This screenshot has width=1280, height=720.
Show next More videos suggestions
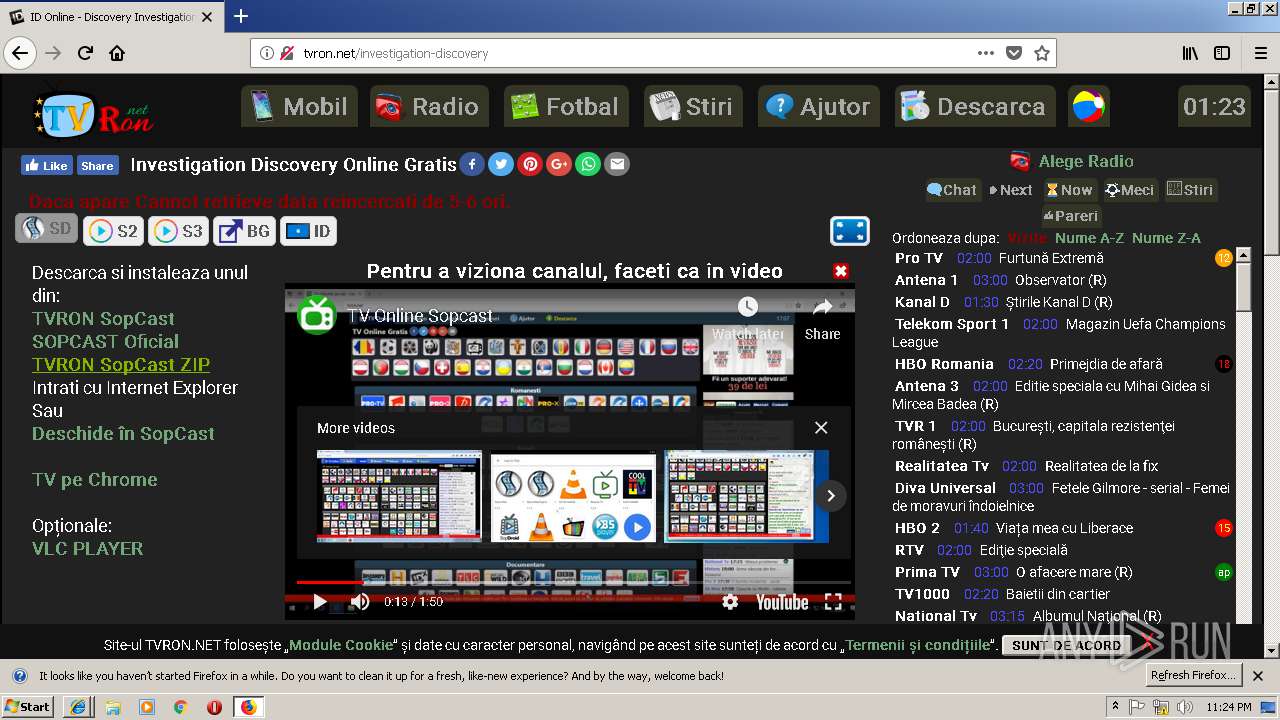[830, 496]
